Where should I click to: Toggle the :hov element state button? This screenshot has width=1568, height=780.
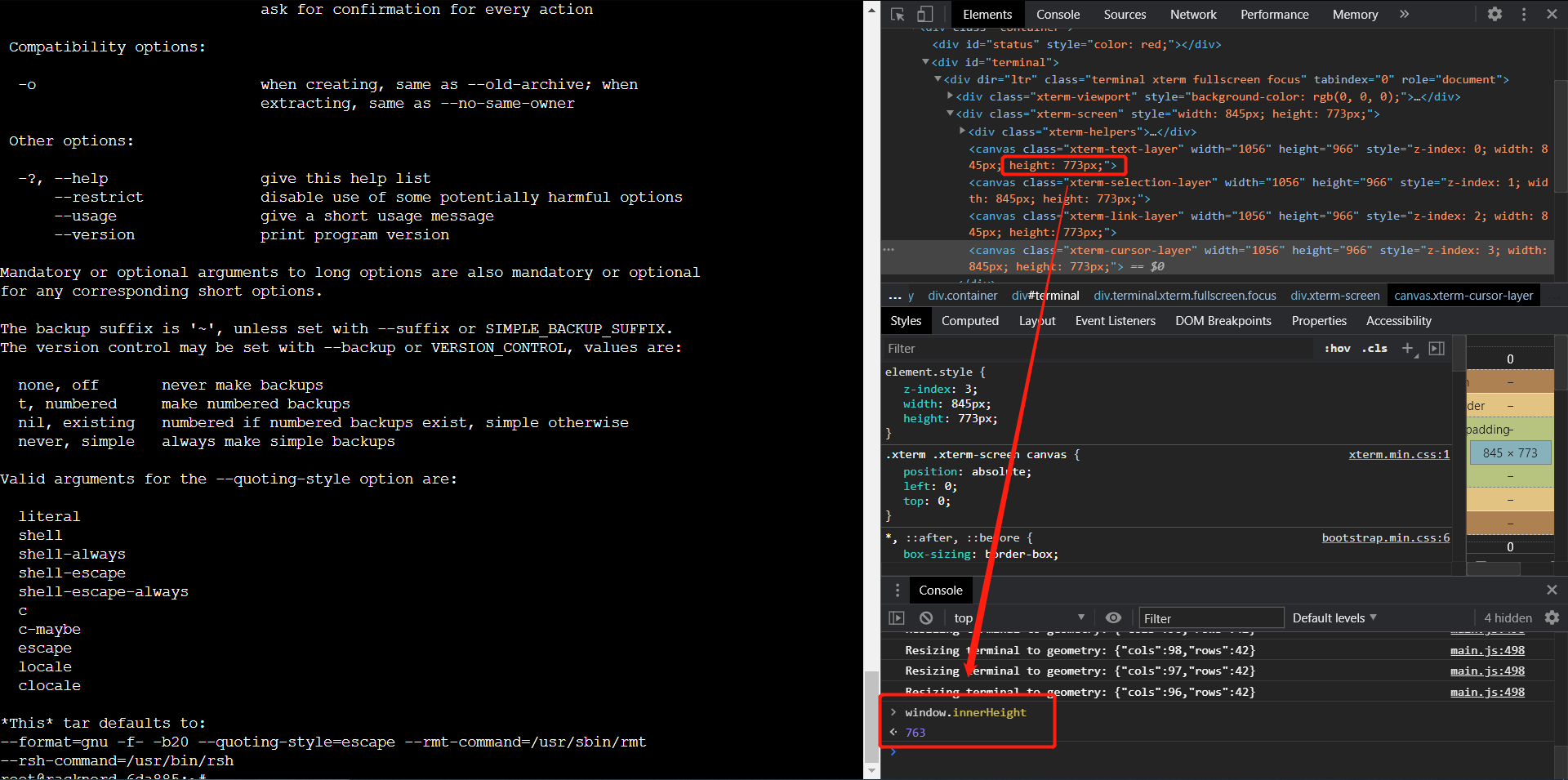(x=1337, y=349)
